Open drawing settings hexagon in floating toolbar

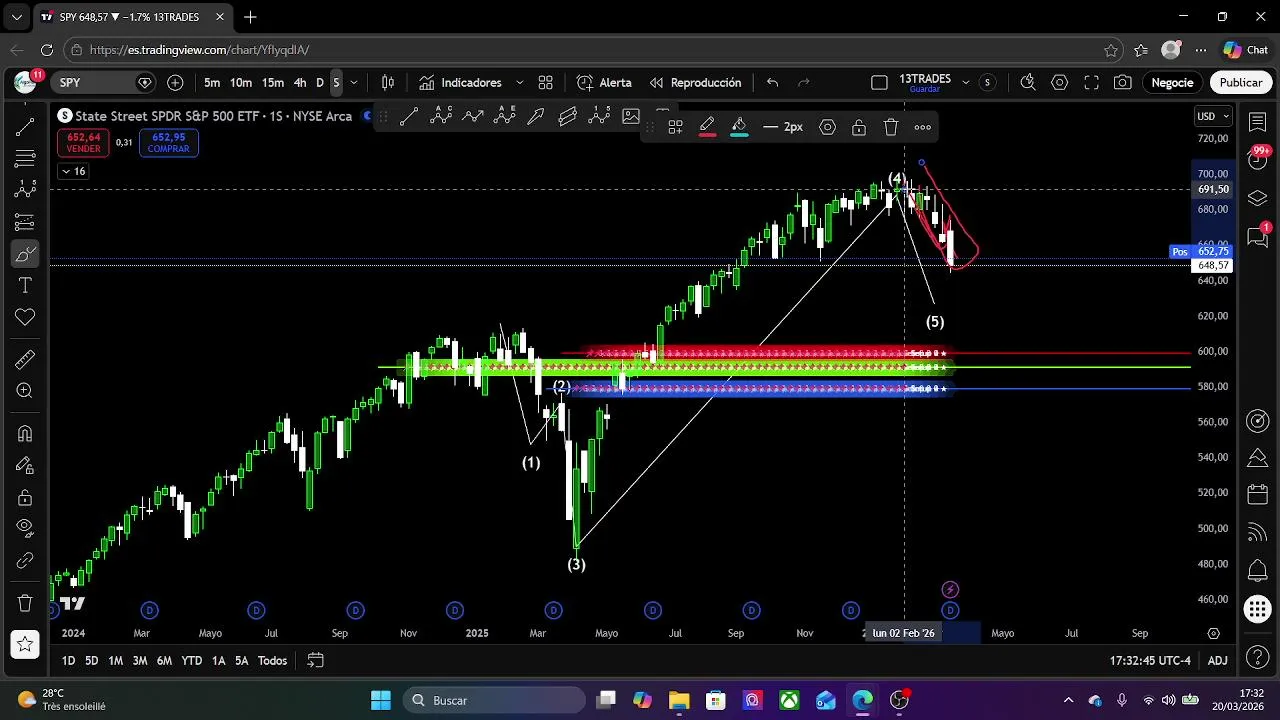pos(827,127)
